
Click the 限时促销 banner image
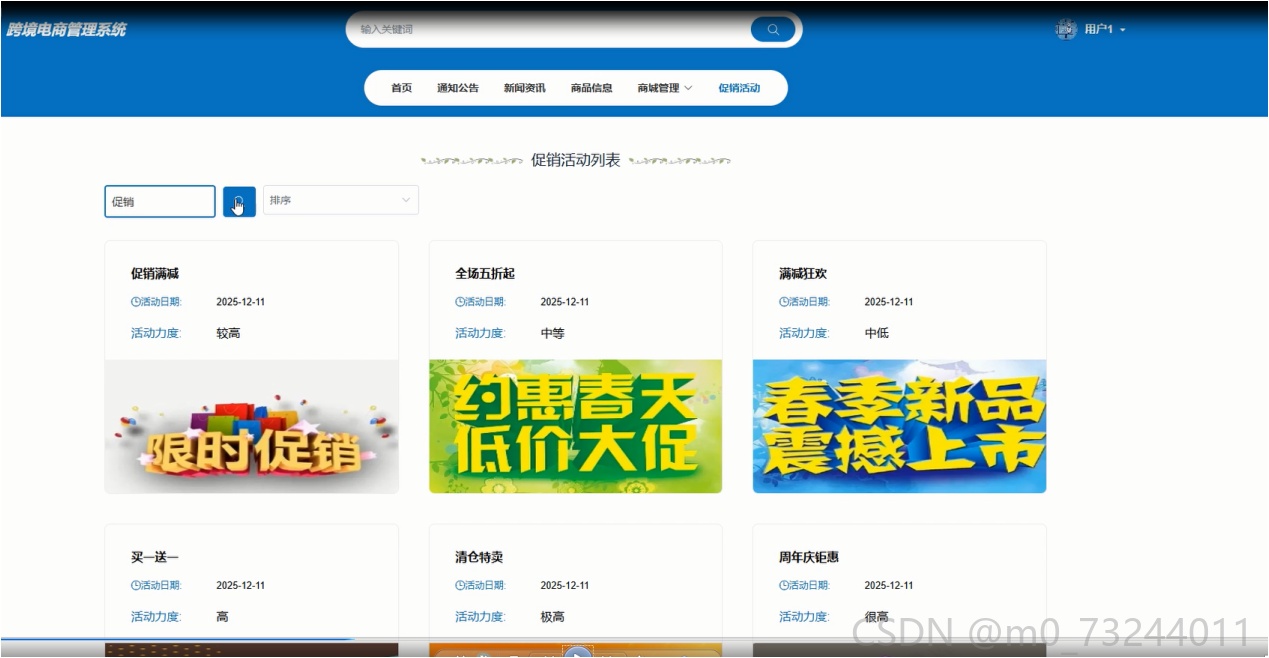(252, 427)
